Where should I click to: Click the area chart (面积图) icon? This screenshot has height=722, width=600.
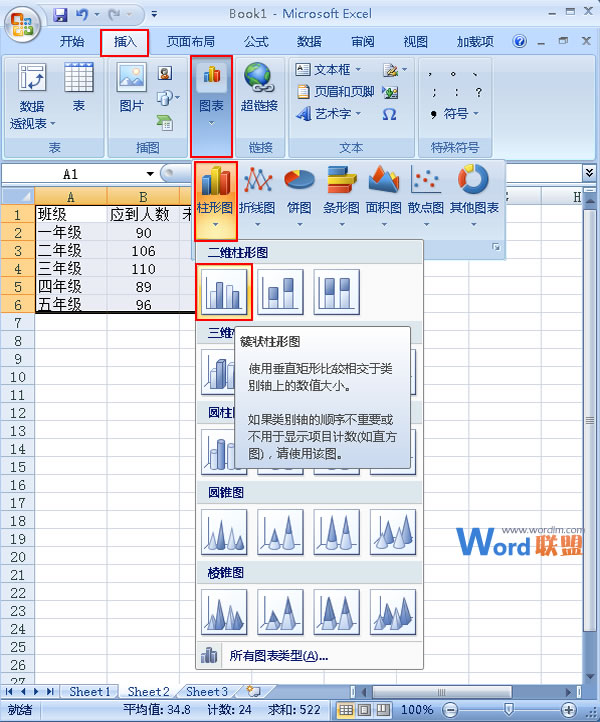point(383,191)
